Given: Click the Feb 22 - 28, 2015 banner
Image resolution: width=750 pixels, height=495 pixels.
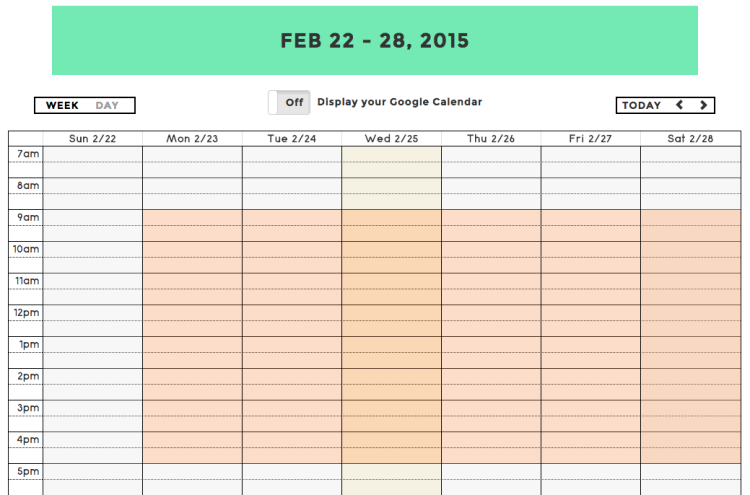Looking at the screenshot, I should point(375,40).
